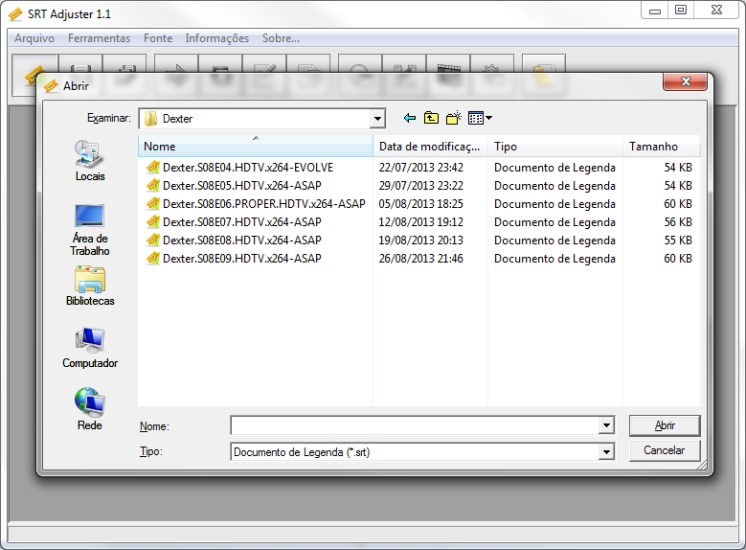Select Dexter.S08E09.HDTV.x264-ASAP file name
746x550 pixels.
[x=242, y=258]
